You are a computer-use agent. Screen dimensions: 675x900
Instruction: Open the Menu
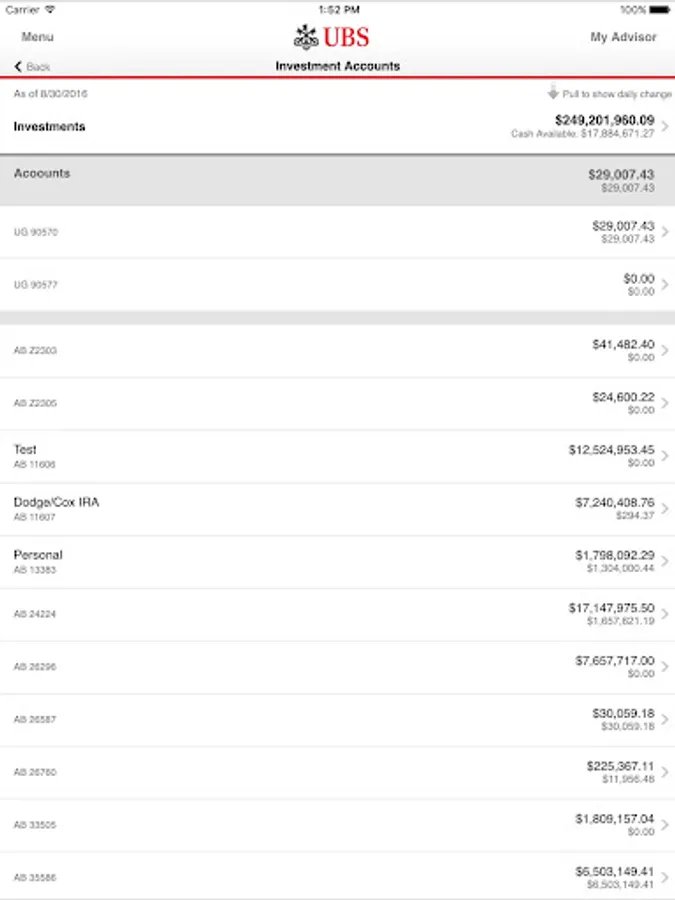pos(37,37)
